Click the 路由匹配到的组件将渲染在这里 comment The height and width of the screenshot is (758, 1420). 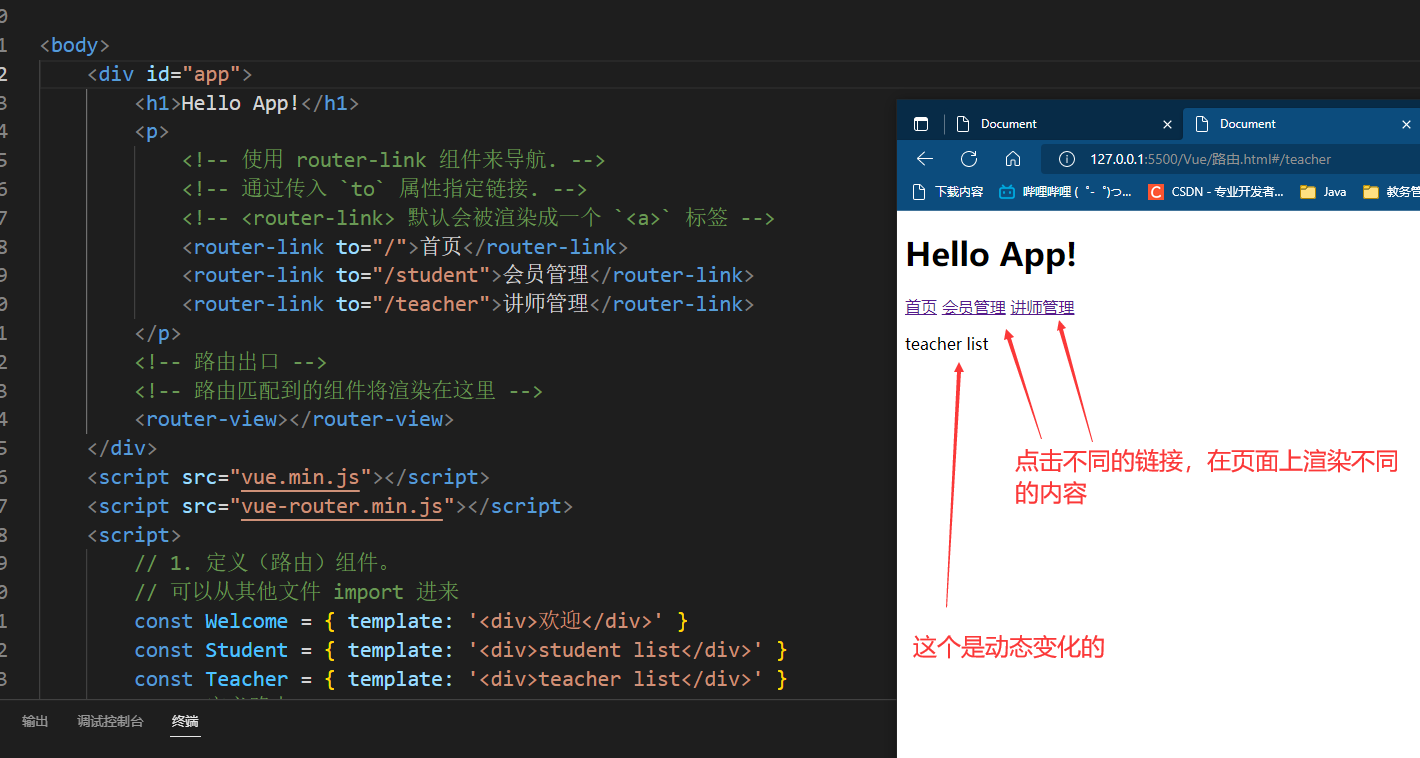(339, 391)
